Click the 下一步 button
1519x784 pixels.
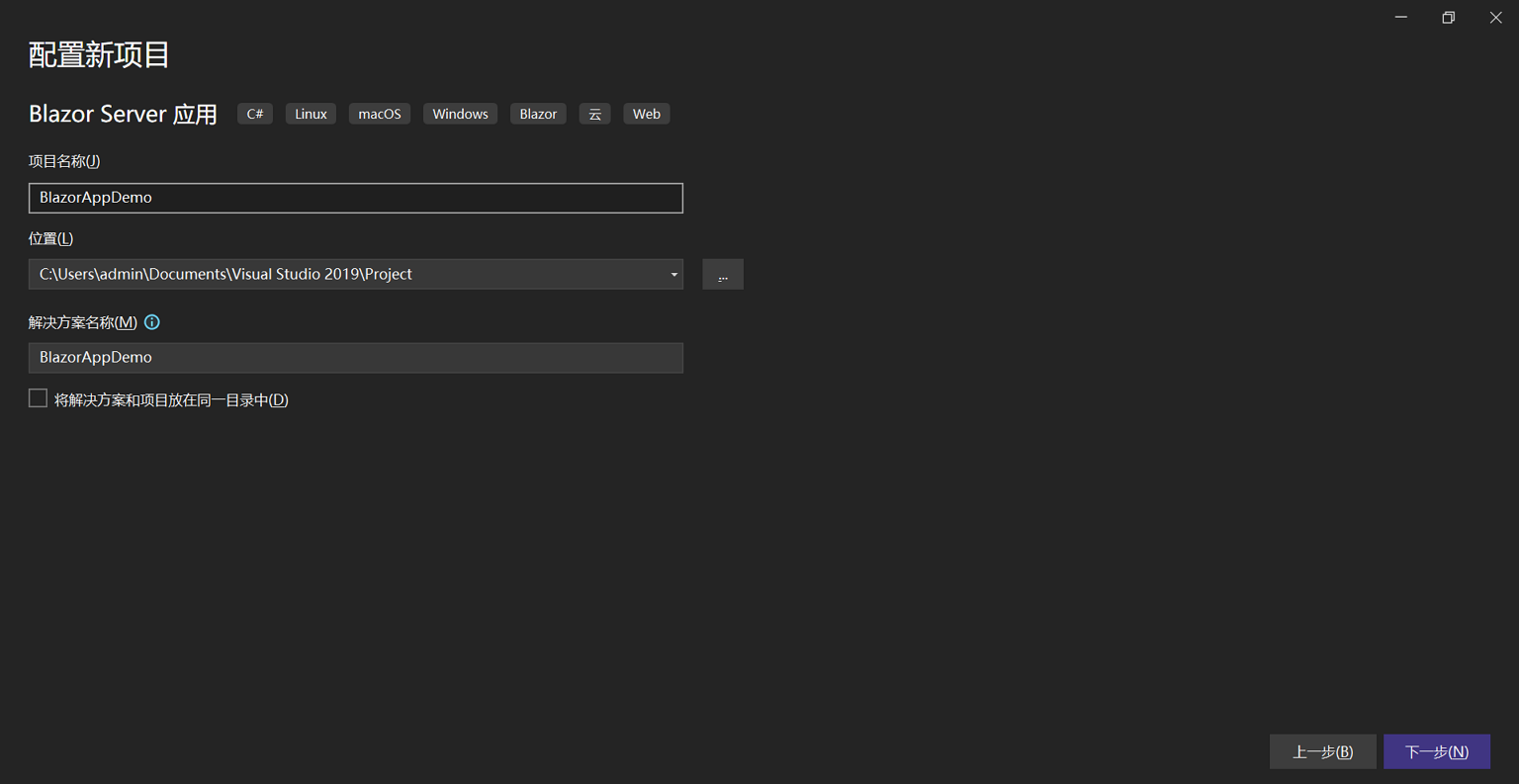tap(1436, 751)
